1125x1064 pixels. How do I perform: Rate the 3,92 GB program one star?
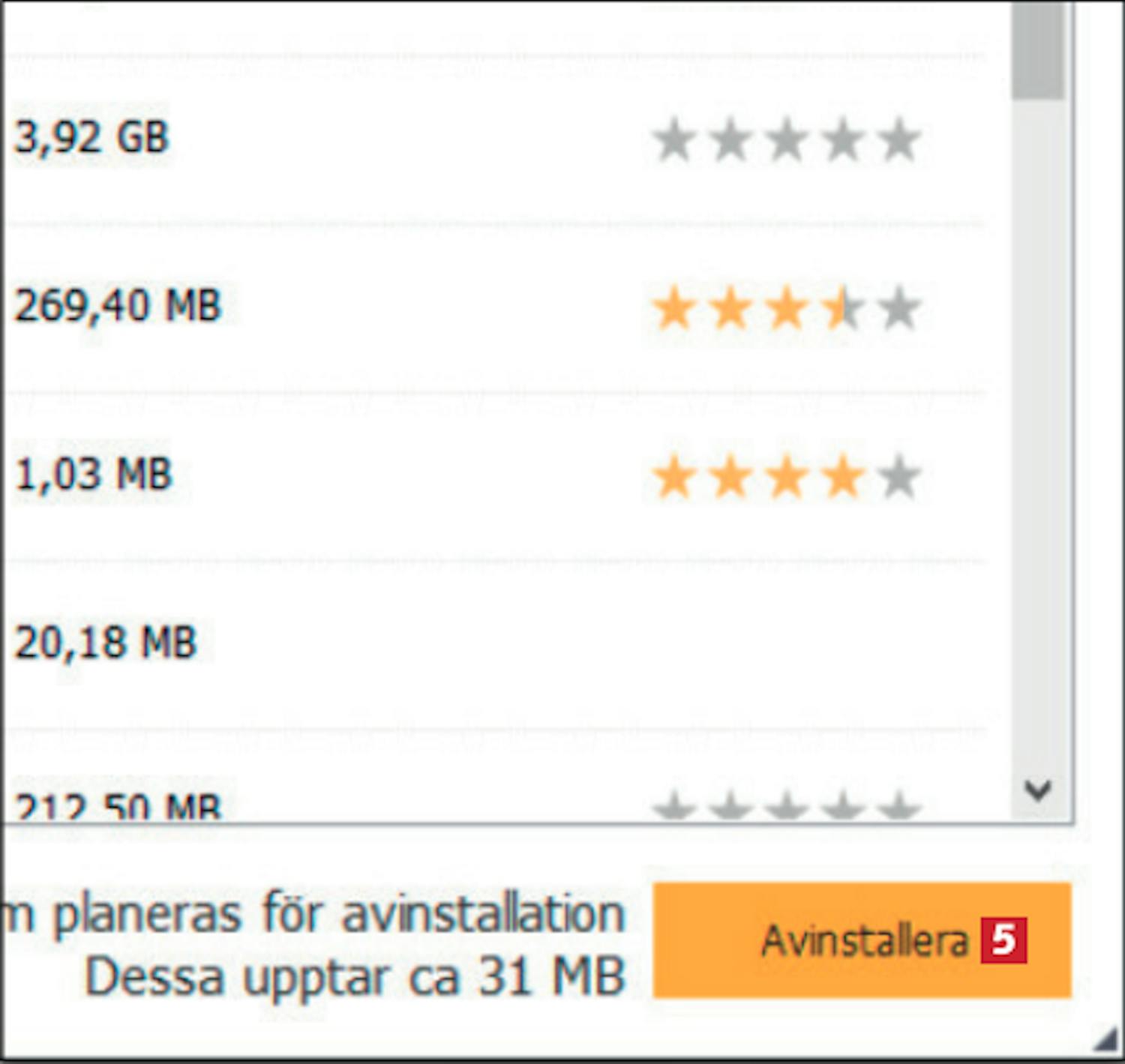[x=673, y=140]
